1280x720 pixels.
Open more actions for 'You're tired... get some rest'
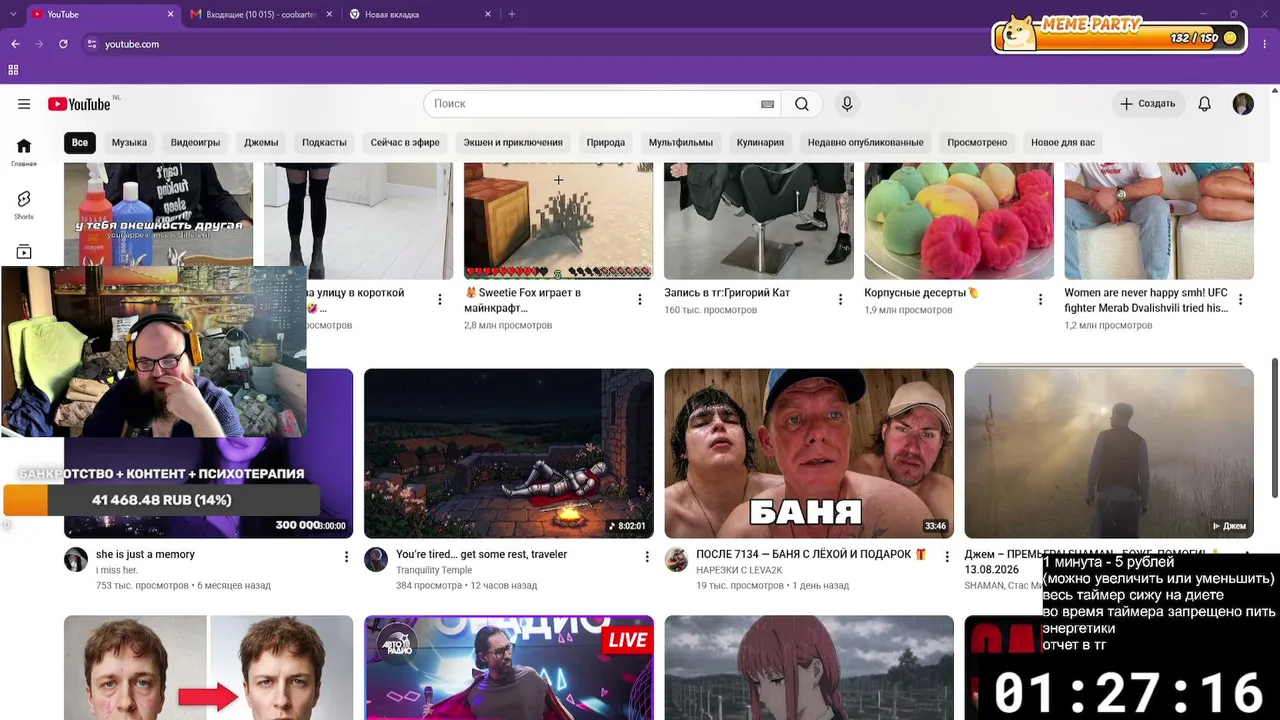point(646,557)
